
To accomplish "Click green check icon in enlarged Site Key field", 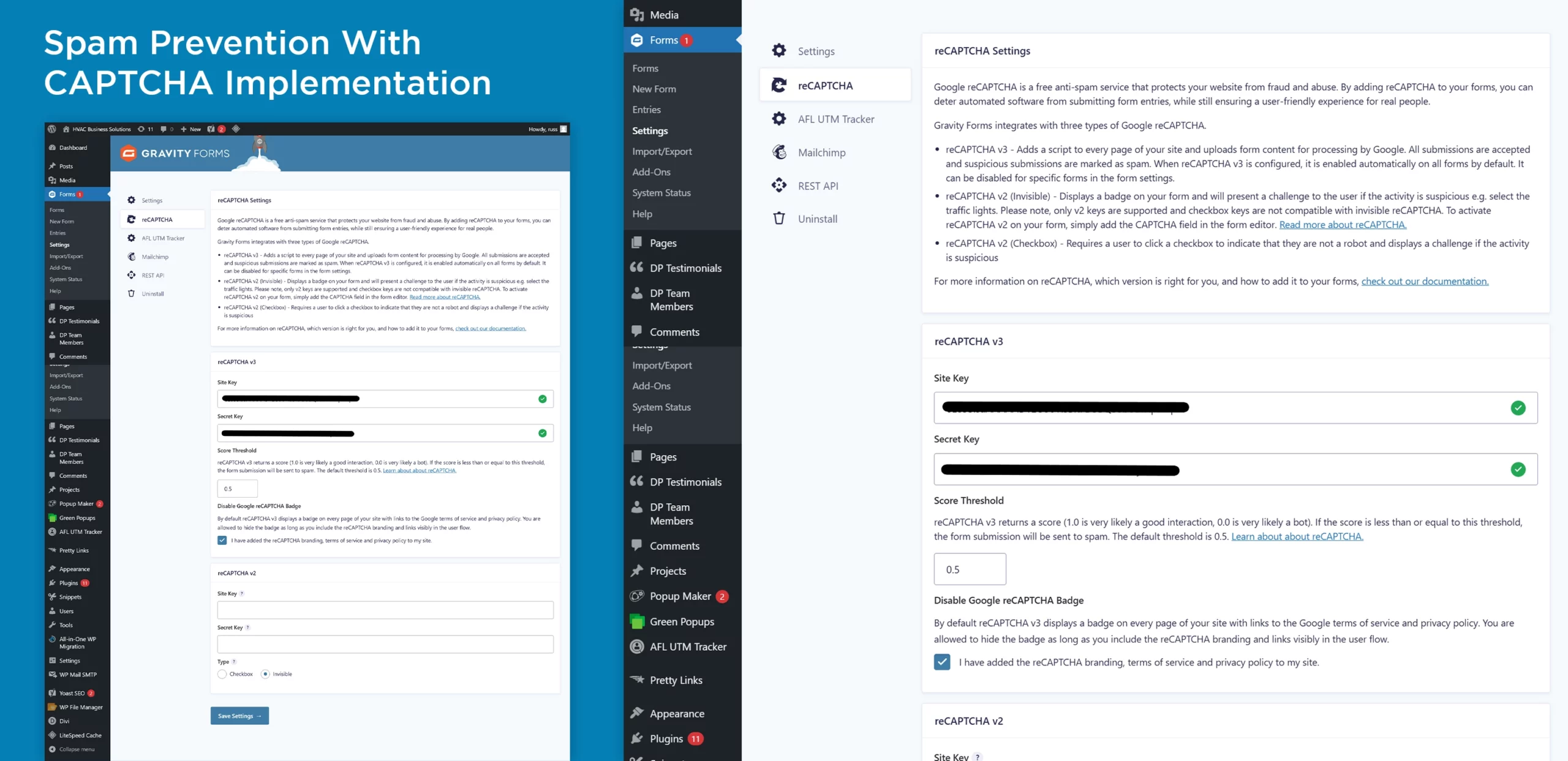I will (1518, 408).
